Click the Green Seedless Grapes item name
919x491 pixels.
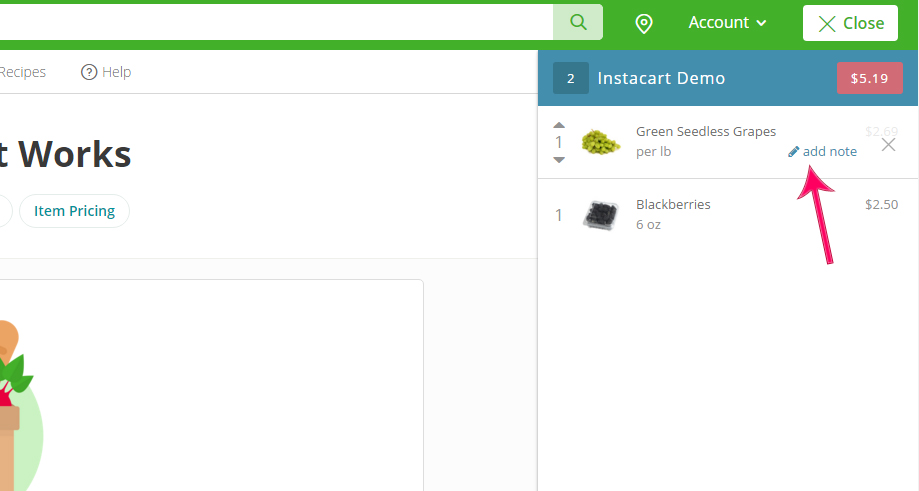706,132
